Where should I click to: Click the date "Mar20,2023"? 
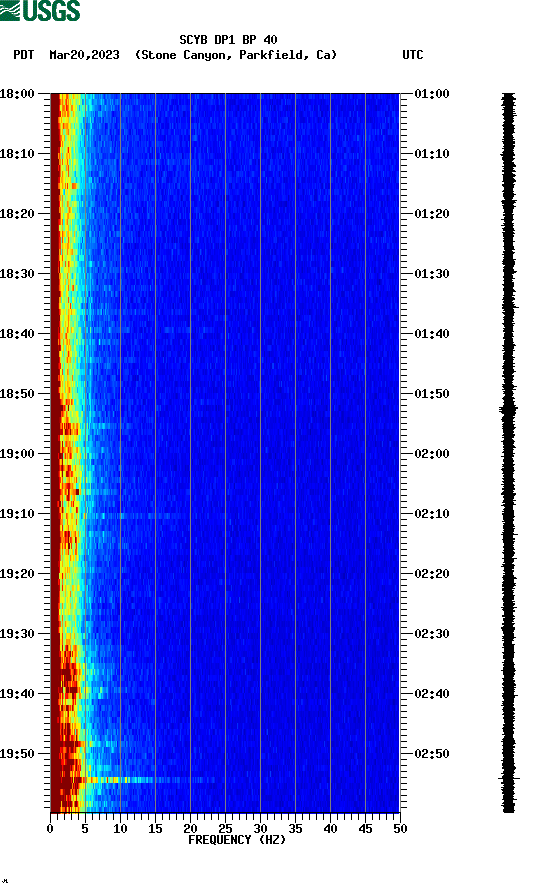pos(84,55)
